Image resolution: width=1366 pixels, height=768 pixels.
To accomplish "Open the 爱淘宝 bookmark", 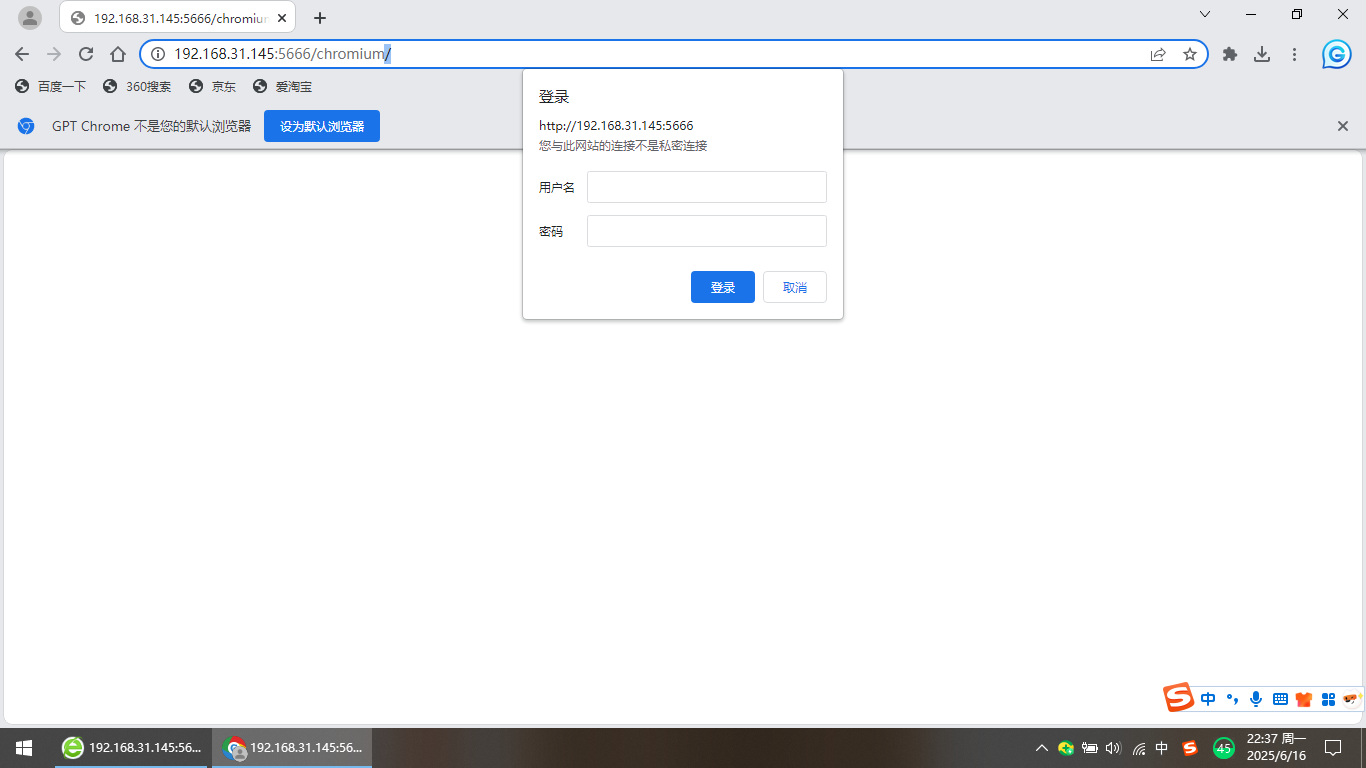I will coord(282,87).
